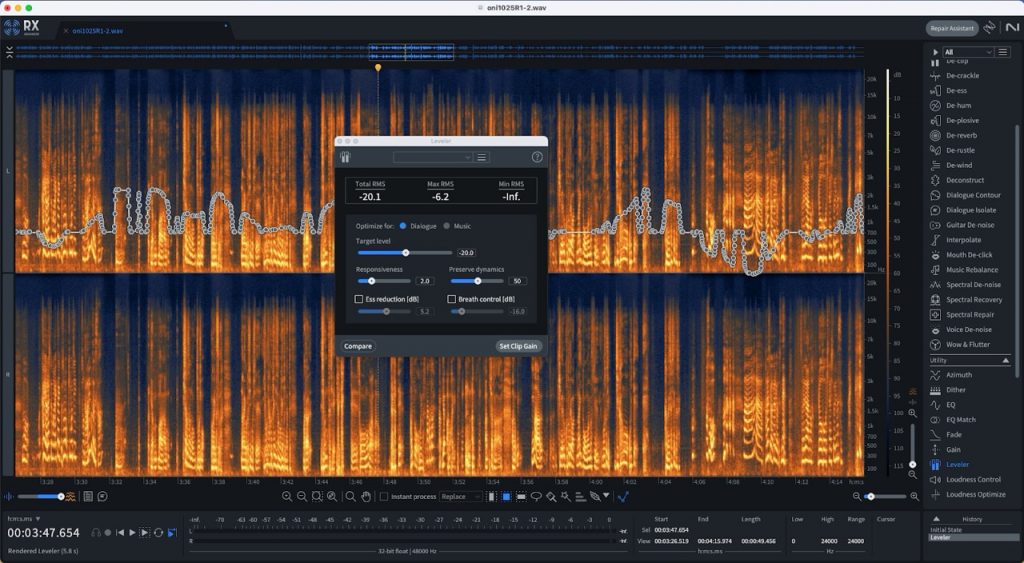Select the lasso selection tool
The width and height of the screenshot is (1024, 563).
click(536, 496)
